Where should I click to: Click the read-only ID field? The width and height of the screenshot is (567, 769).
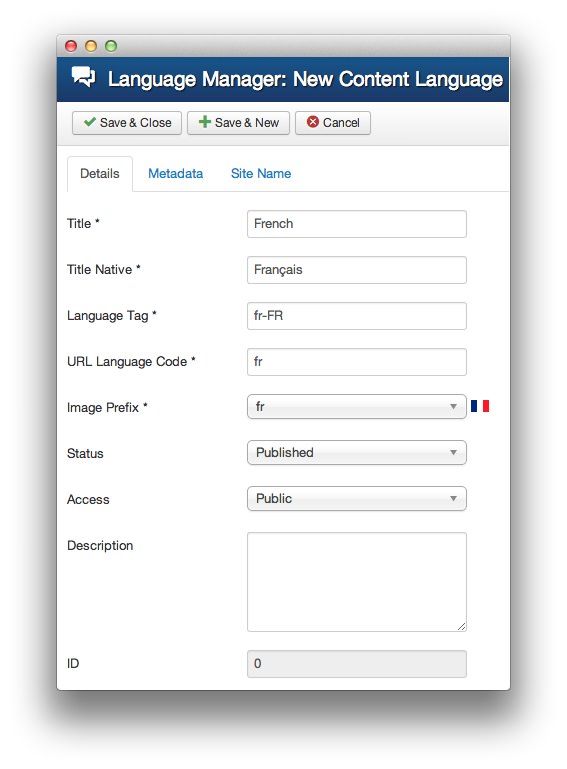(x=357, y=664)
